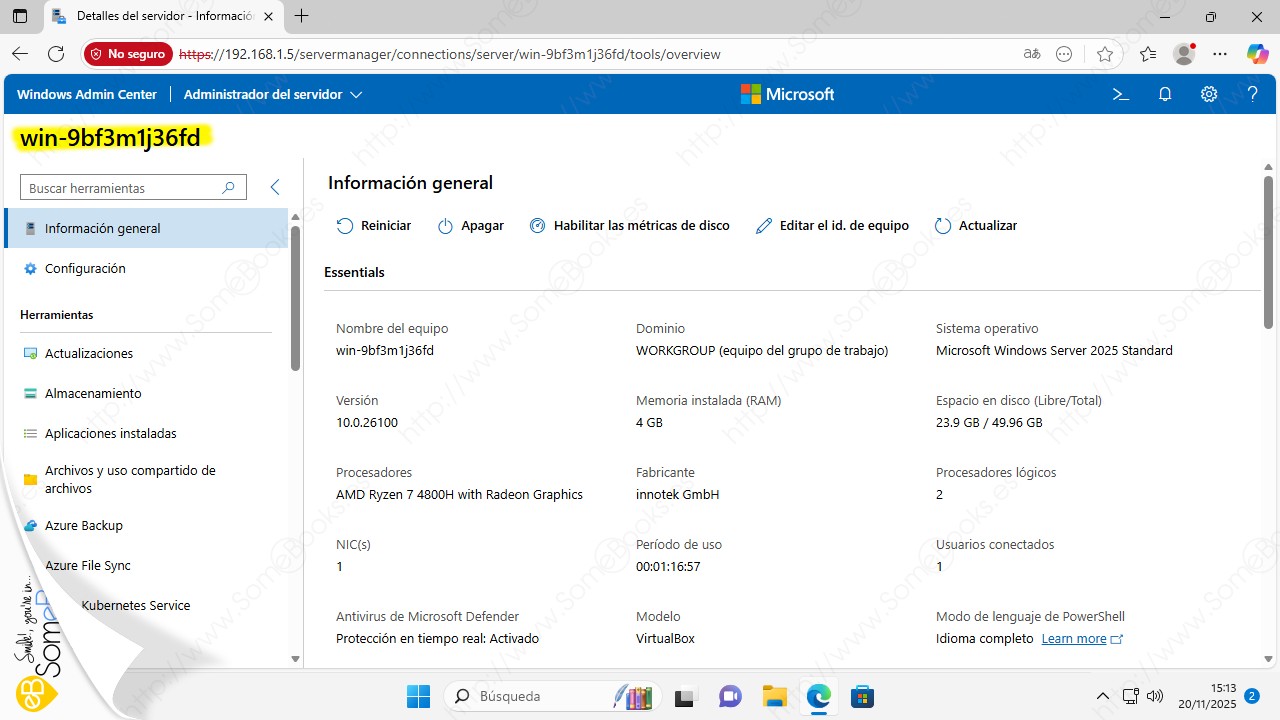Screen dimensions: 1280x720
Task: Open Almacenamiento tool
Action: [92, 393]
